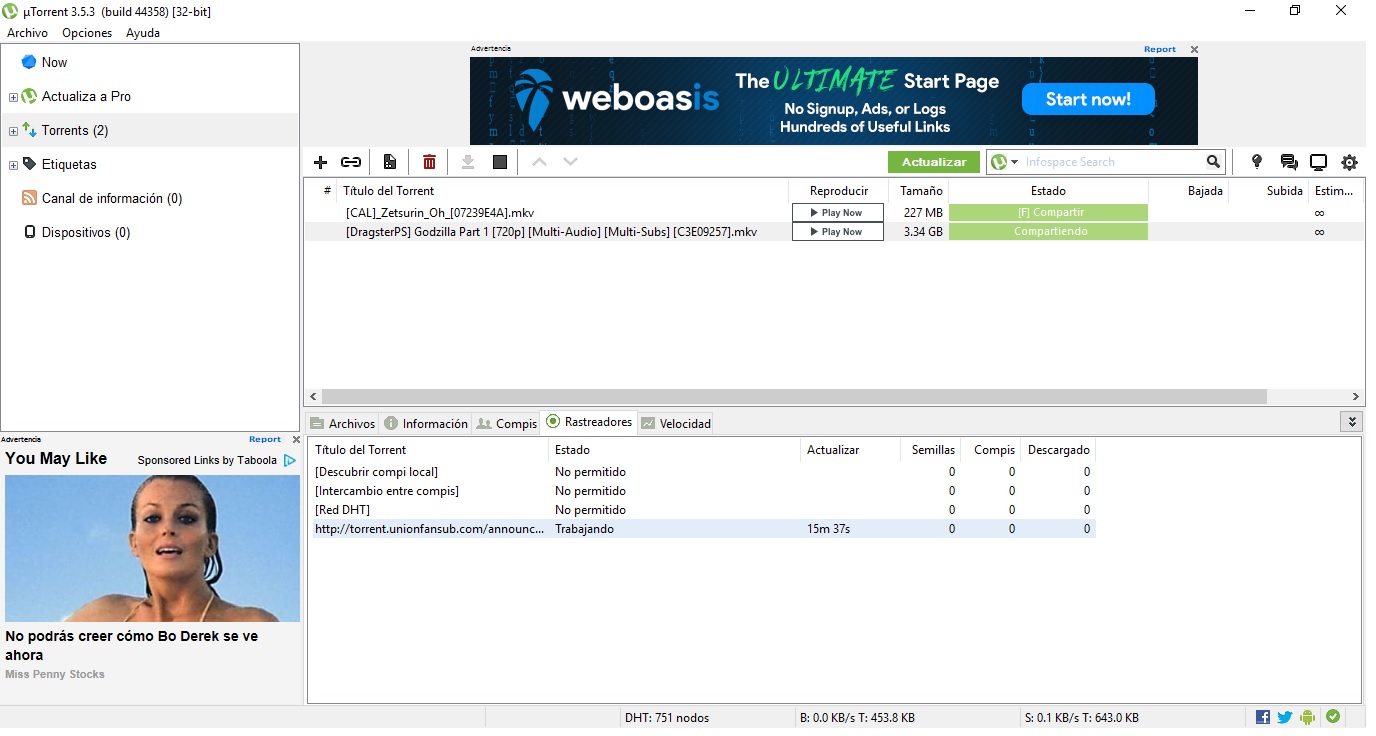The width and height of the screenshot is (1376, 736).
Task: Click the Facebook icon in status bar
Action: click(1263, 717)
